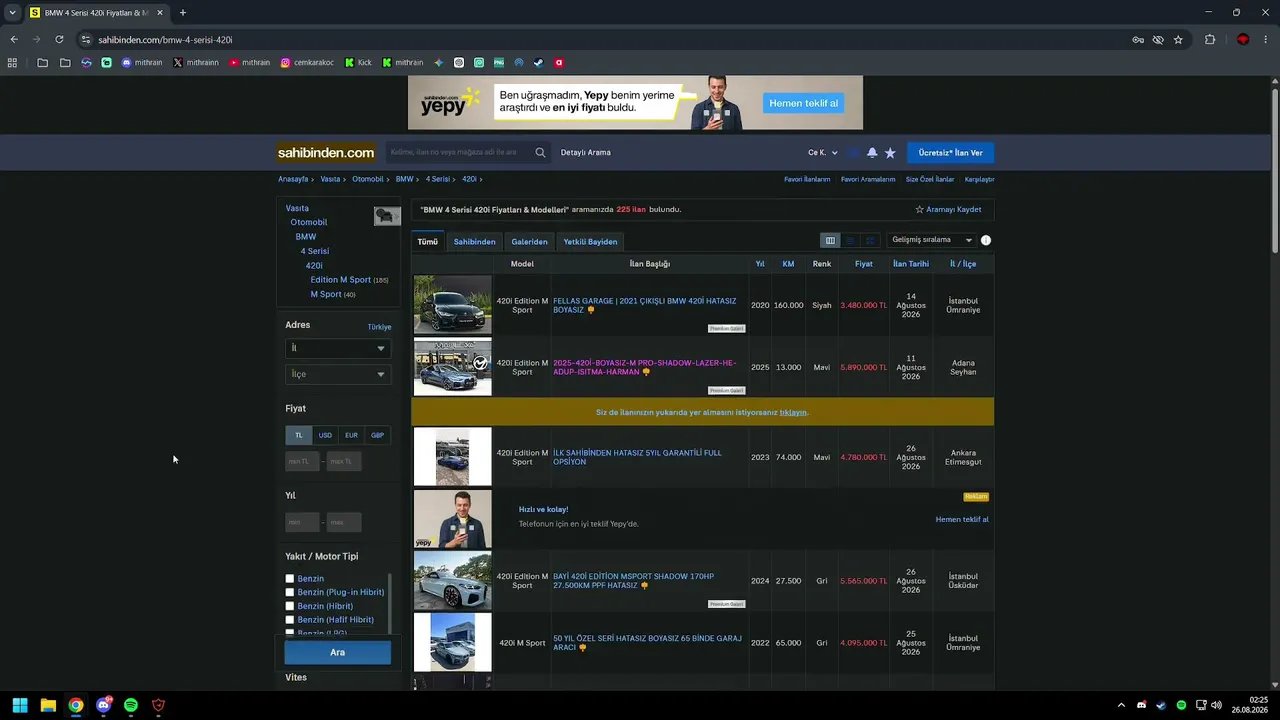Open the Favori İlanlarım link
The width and height of the screenshot is (1280, 720).
(x=807, y=180)
